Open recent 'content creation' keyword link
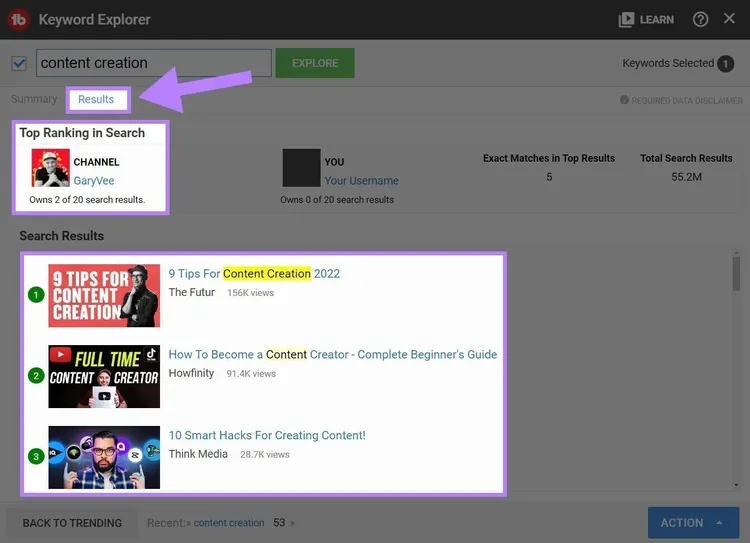The width and height of the screenshot is (750, 543). pos(229,523)
